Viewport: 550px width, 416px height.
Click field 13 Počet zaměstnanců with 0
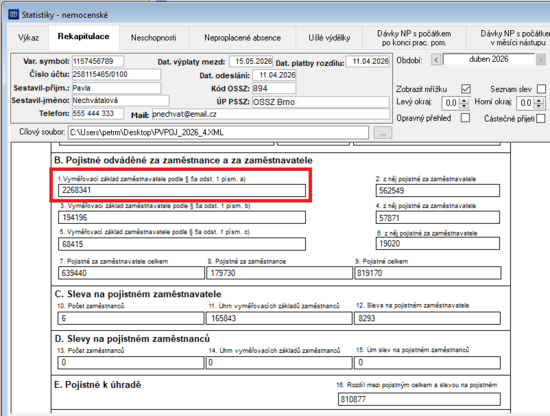tap(130, 363)
